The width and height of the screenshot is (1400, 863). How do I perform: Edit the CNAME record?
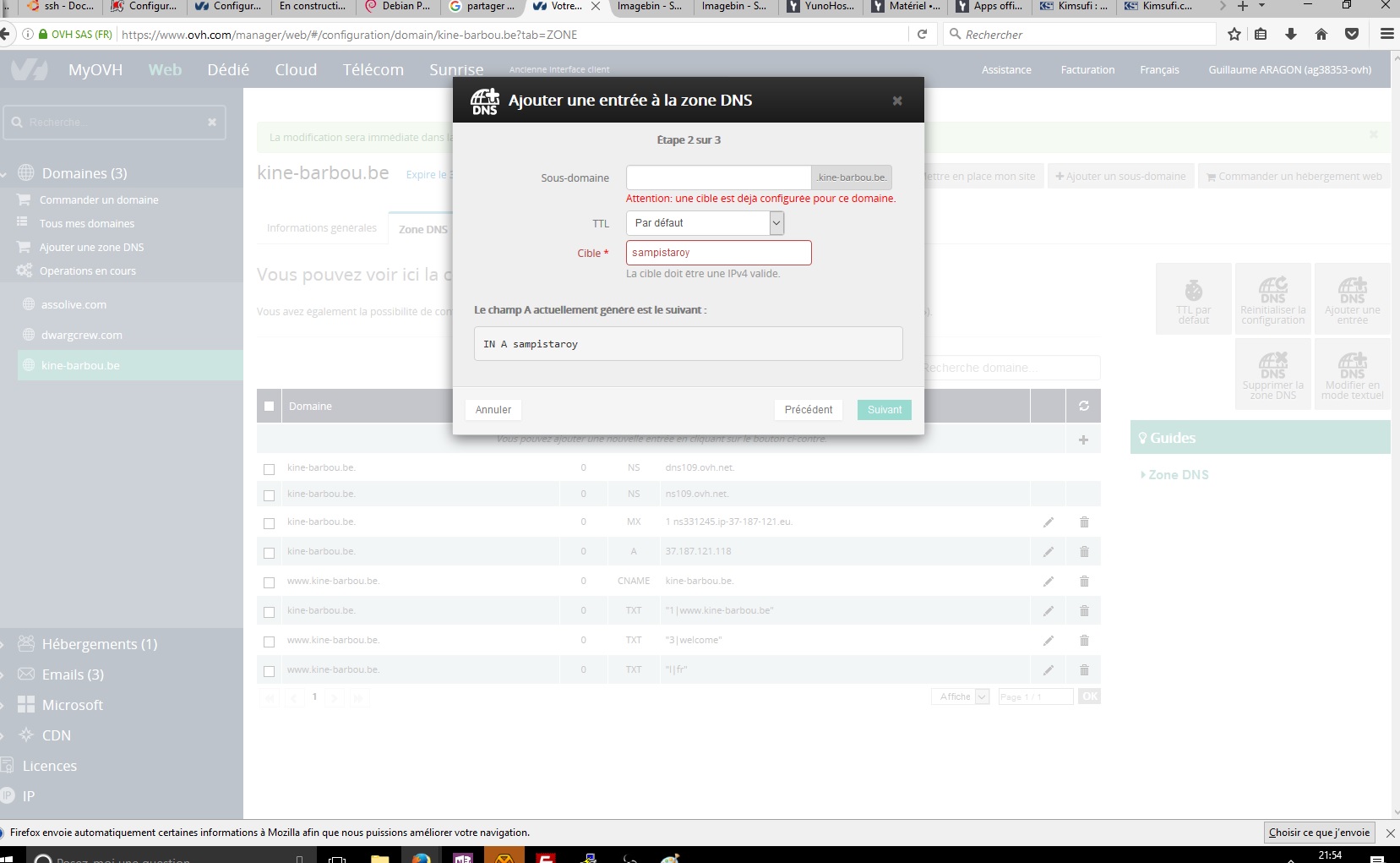pyautogui.click(x=1048, y=582)
